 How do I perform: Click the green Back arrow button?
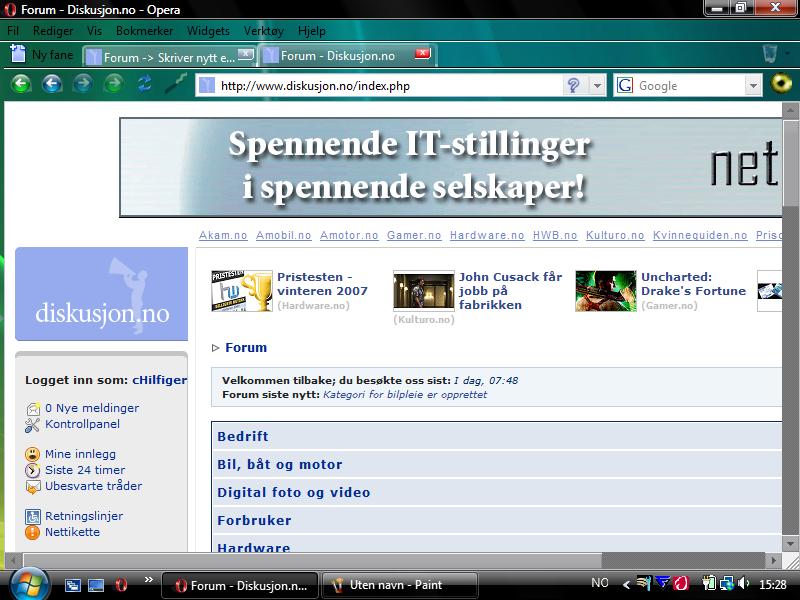(x=21, y=84)
